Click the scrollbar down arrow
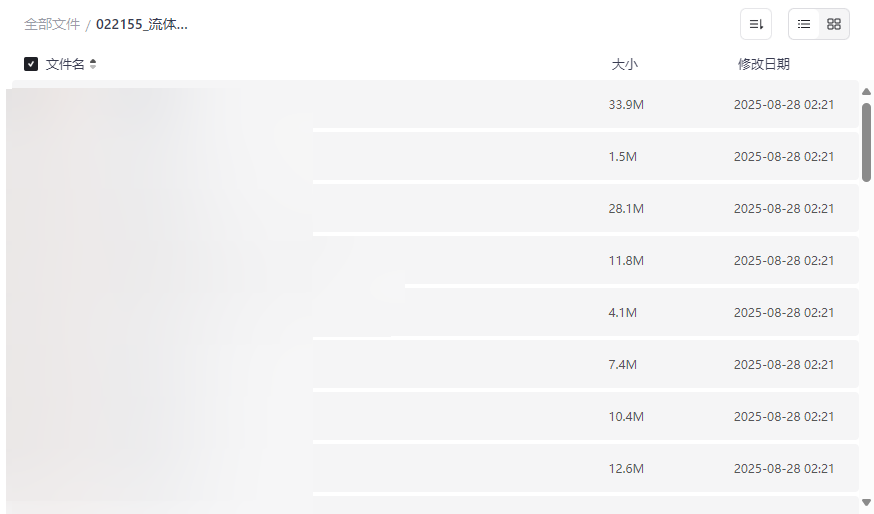874x514 pixels. pos(866,502)
